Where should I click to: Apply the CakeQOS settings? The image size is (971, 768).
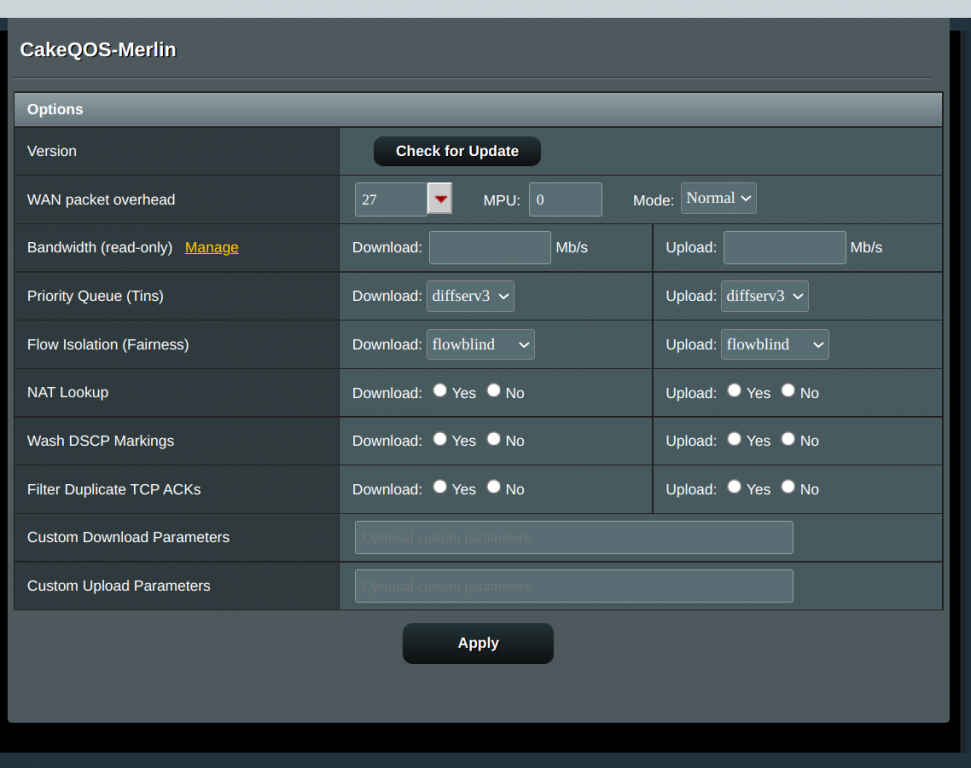(x=478, y=644)
